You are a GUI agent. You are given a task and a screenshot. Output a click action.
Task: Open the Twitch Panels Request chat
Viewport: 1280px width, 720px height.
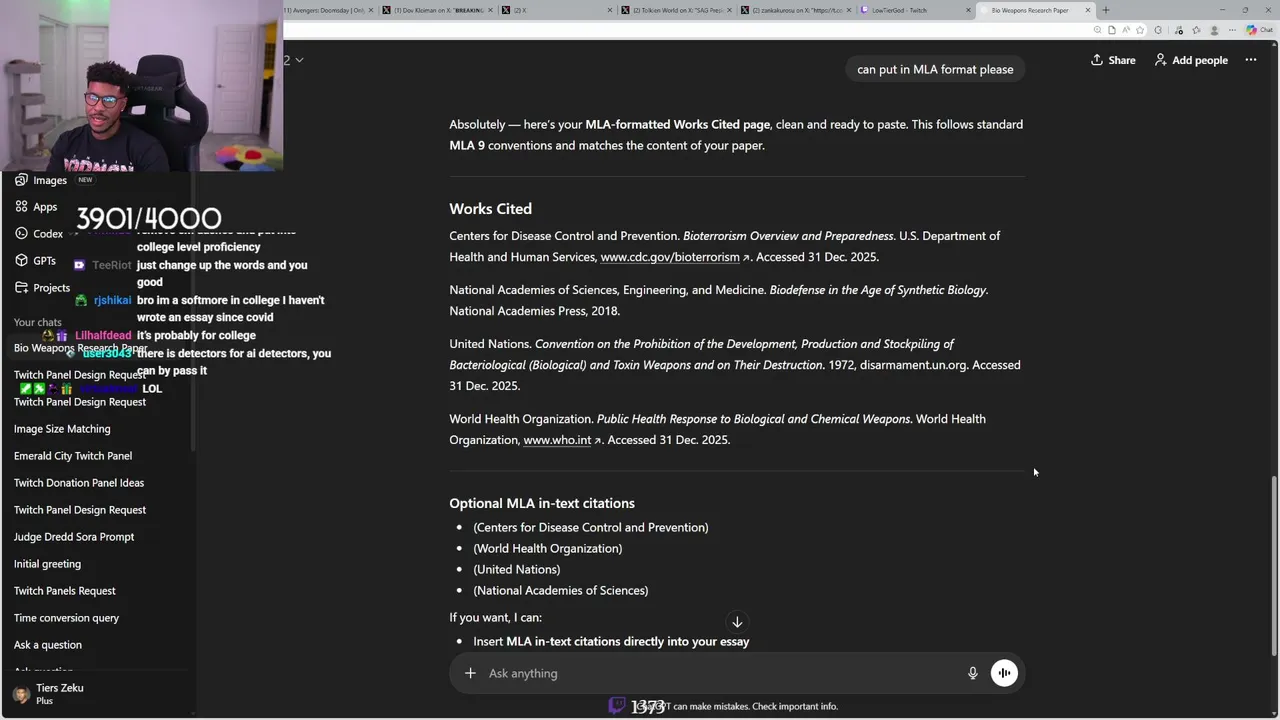pos(65,591)
